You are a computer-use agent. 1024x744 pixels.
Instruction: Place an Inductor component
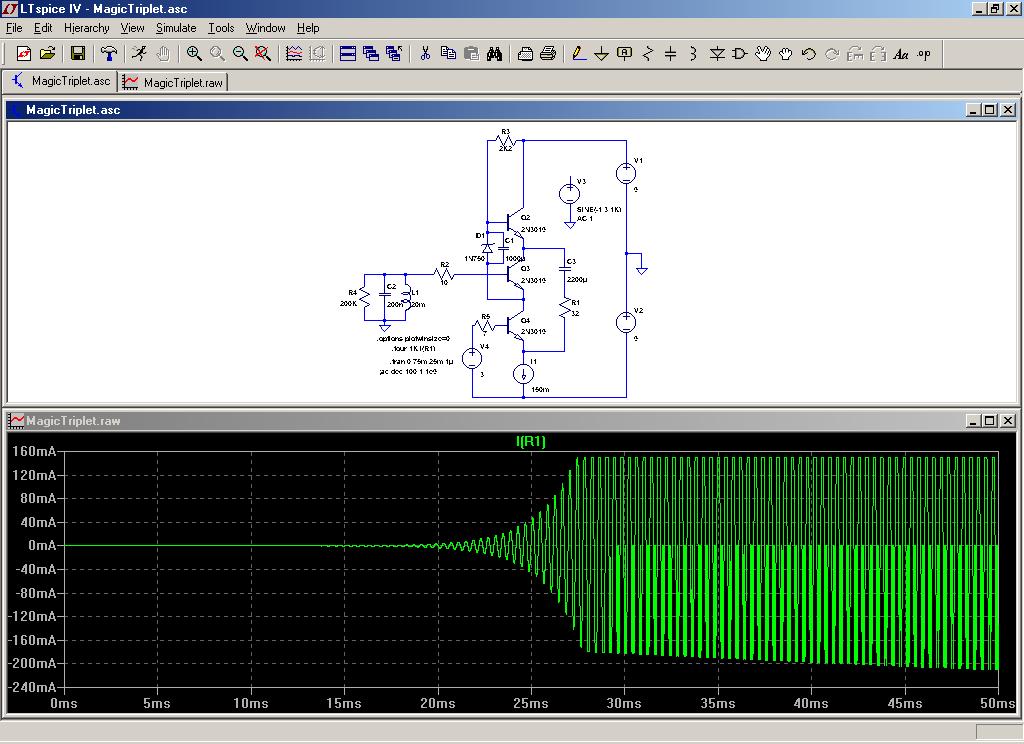tap(694, 54)
